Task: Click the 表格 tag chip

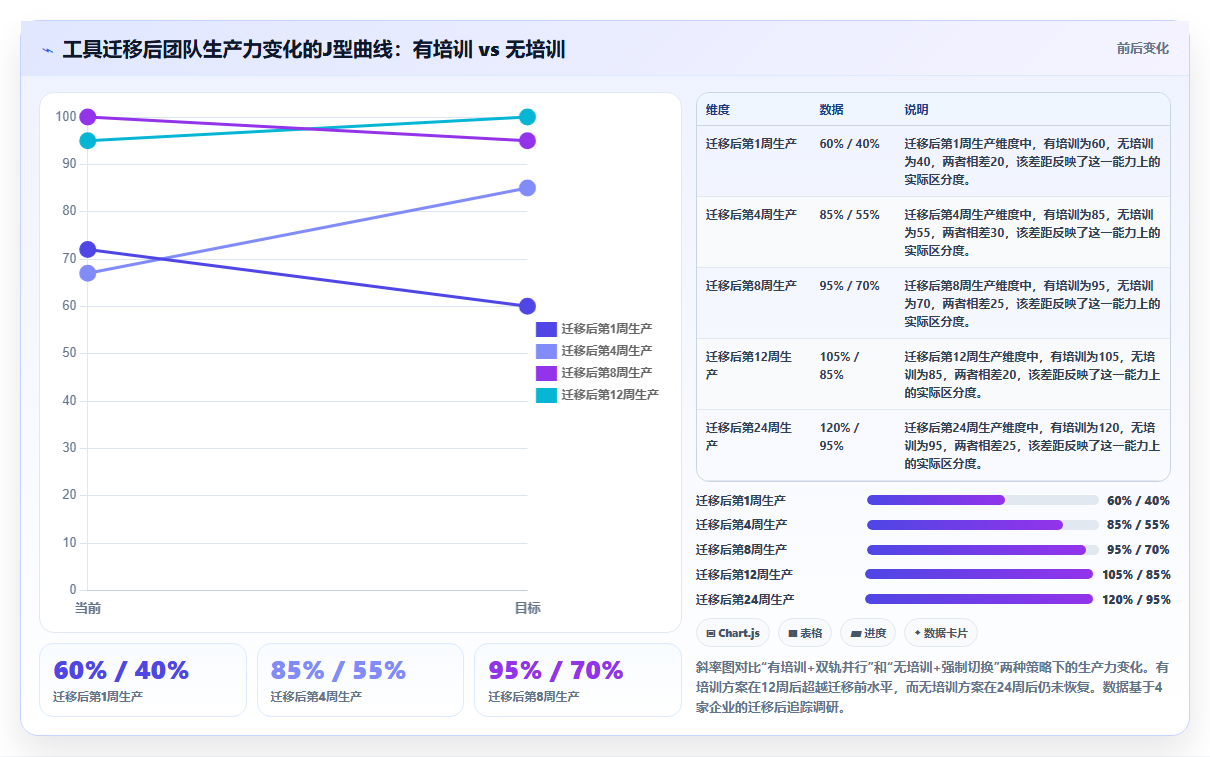Action: click(805, 633)
